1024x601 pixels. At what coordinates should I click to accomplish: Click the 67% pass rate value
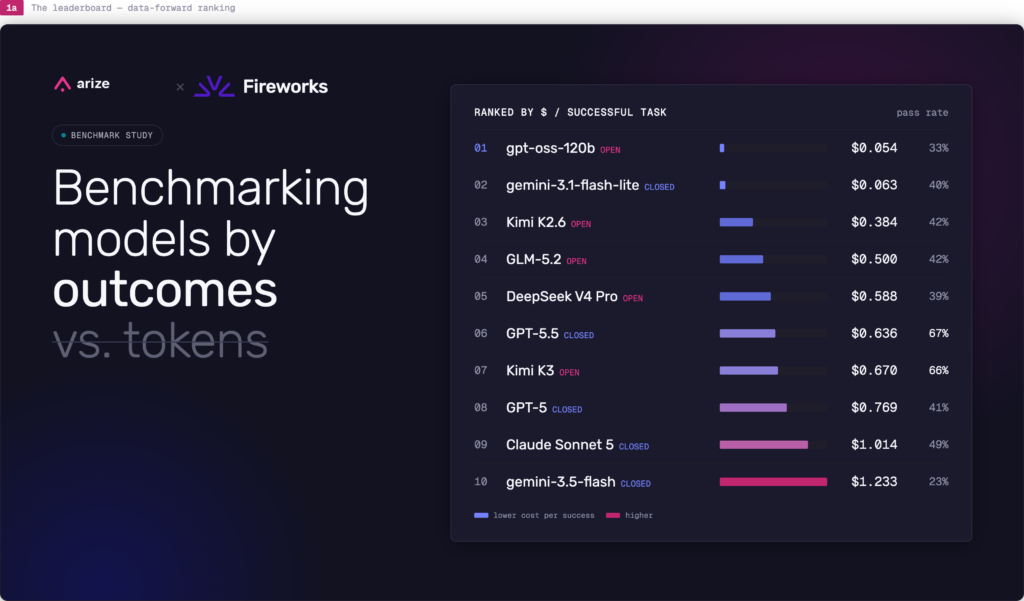tap(938, 334)
